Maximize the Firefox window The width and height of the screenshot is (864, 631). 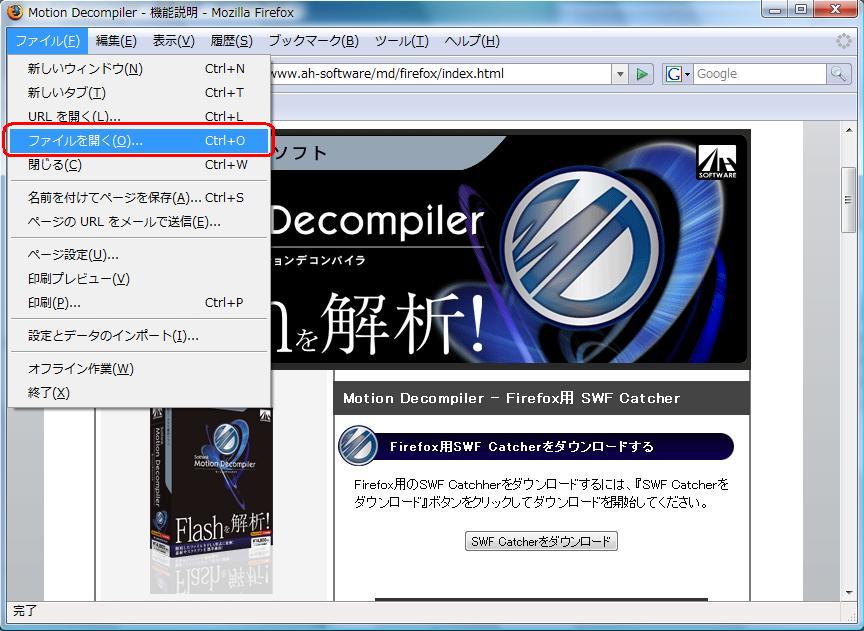coord(802,9)
